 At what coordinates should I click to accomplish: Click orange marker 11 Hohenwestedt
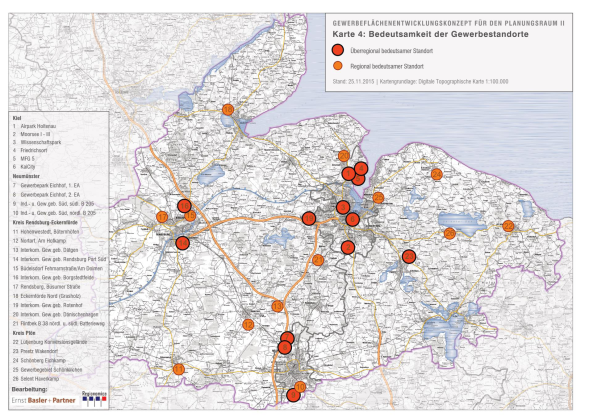(179, 369)
